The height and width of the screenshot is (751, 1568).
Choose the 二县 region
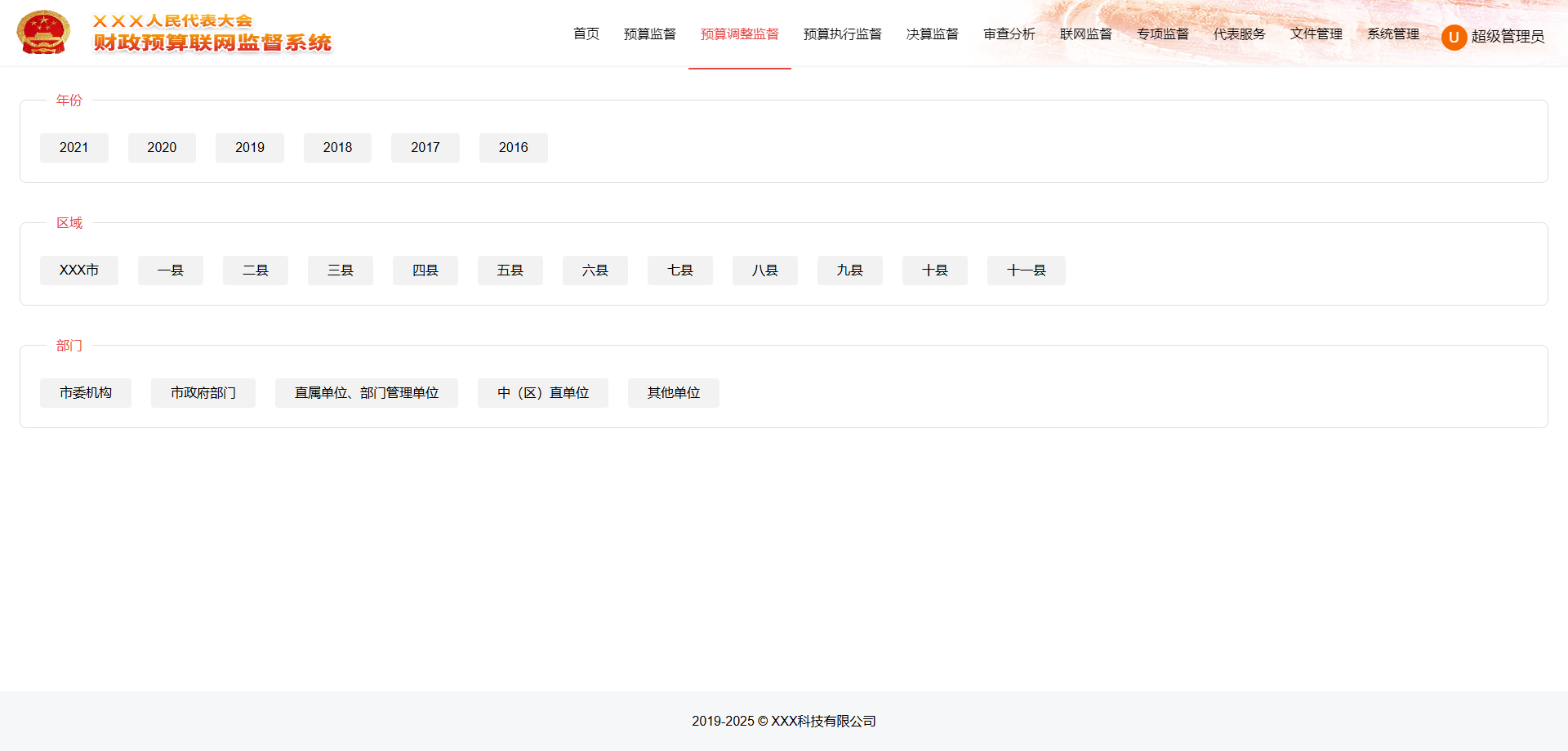point(256,270)
